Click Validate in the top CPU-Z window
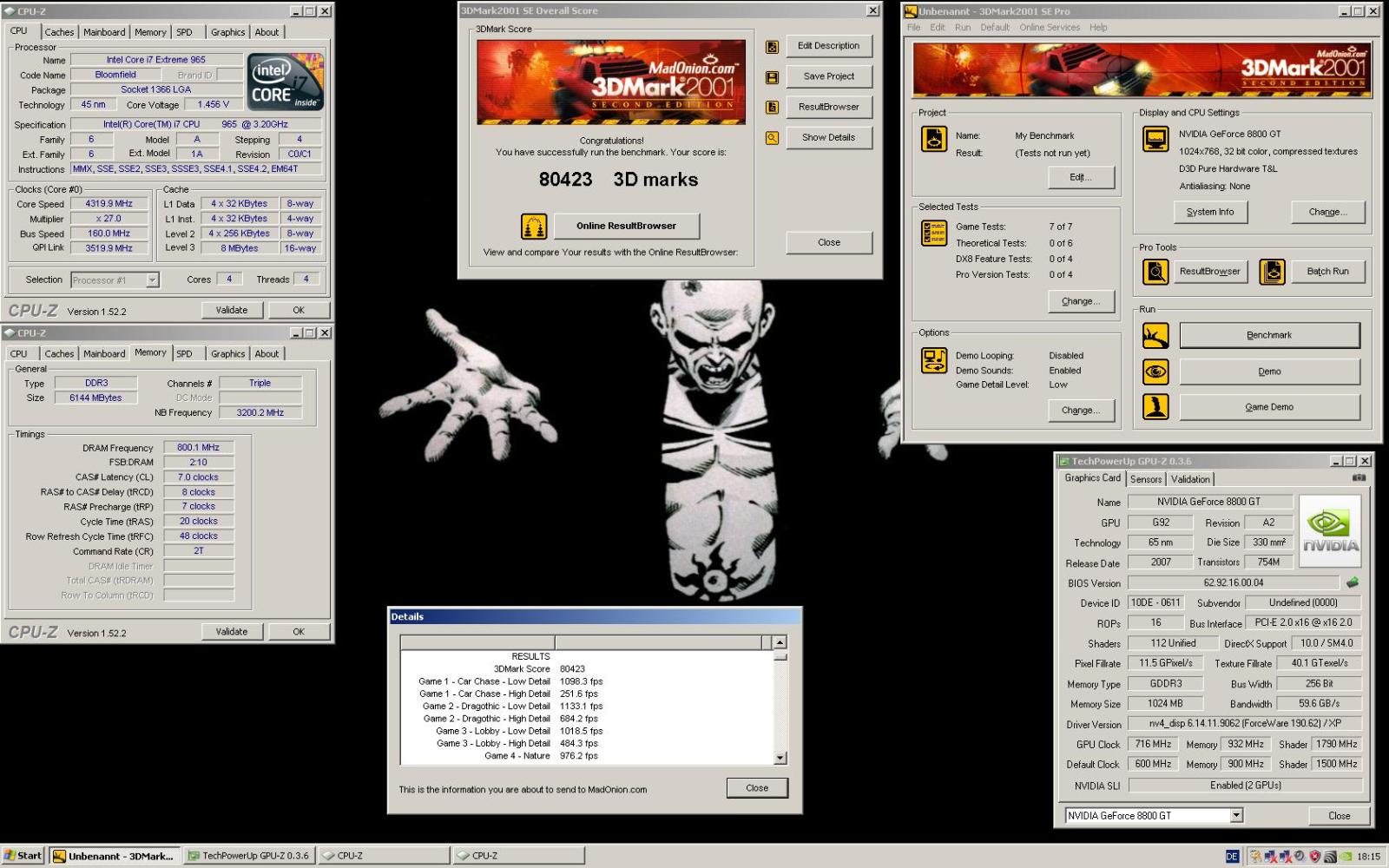The image size is (1389, 868). pyautogui.click(x=232, y=311)
